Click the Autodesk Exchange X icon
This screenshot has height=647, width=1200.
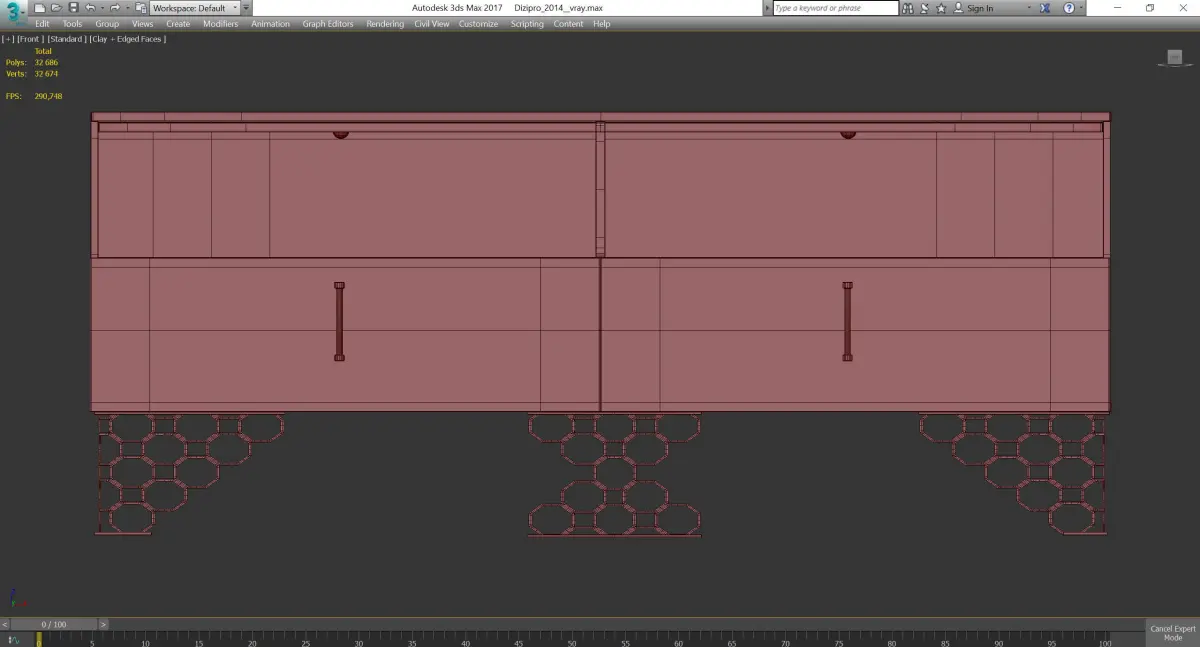tap(1047, 8)
